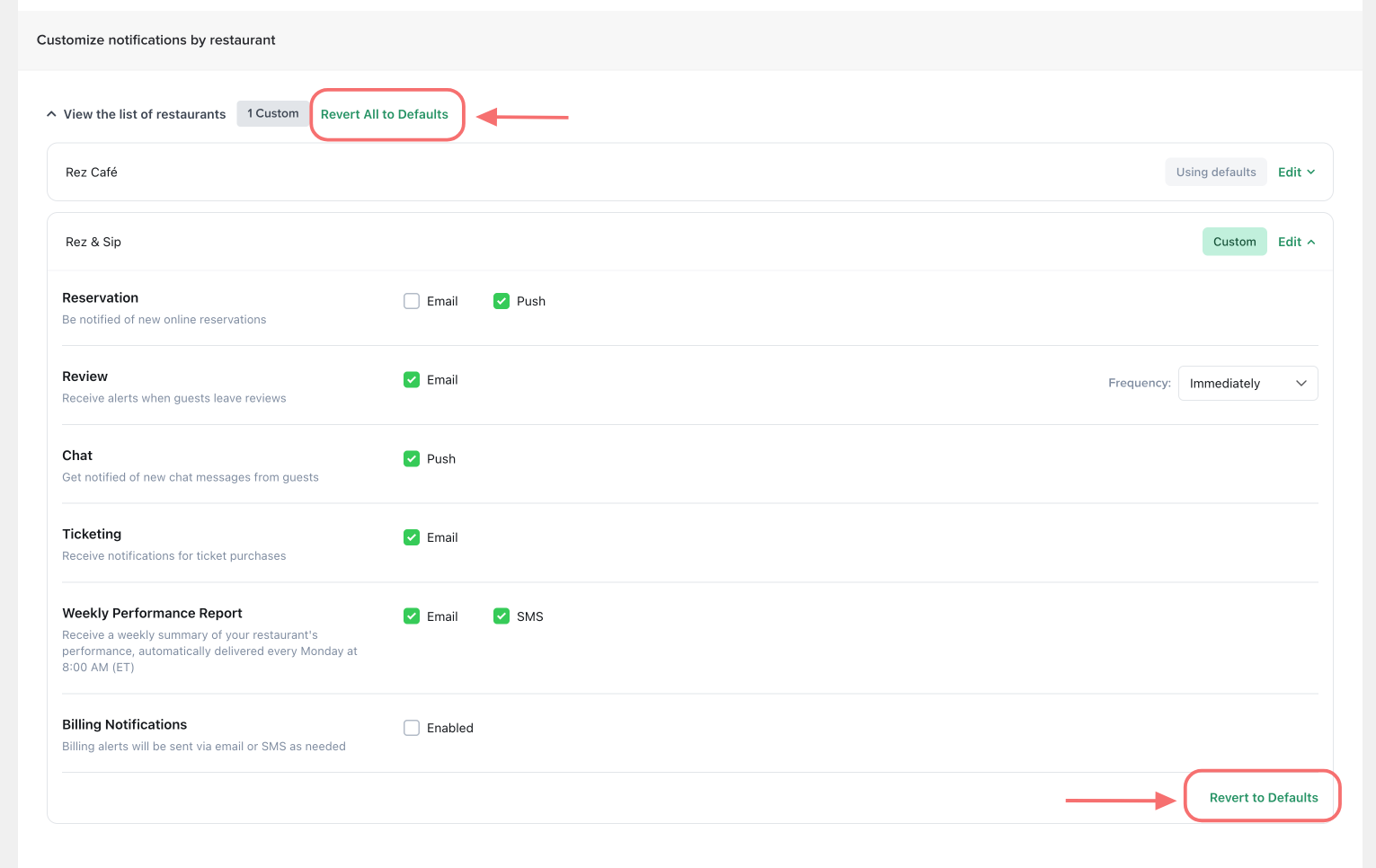Click the '1 Custom' badge

coord(273,113)
